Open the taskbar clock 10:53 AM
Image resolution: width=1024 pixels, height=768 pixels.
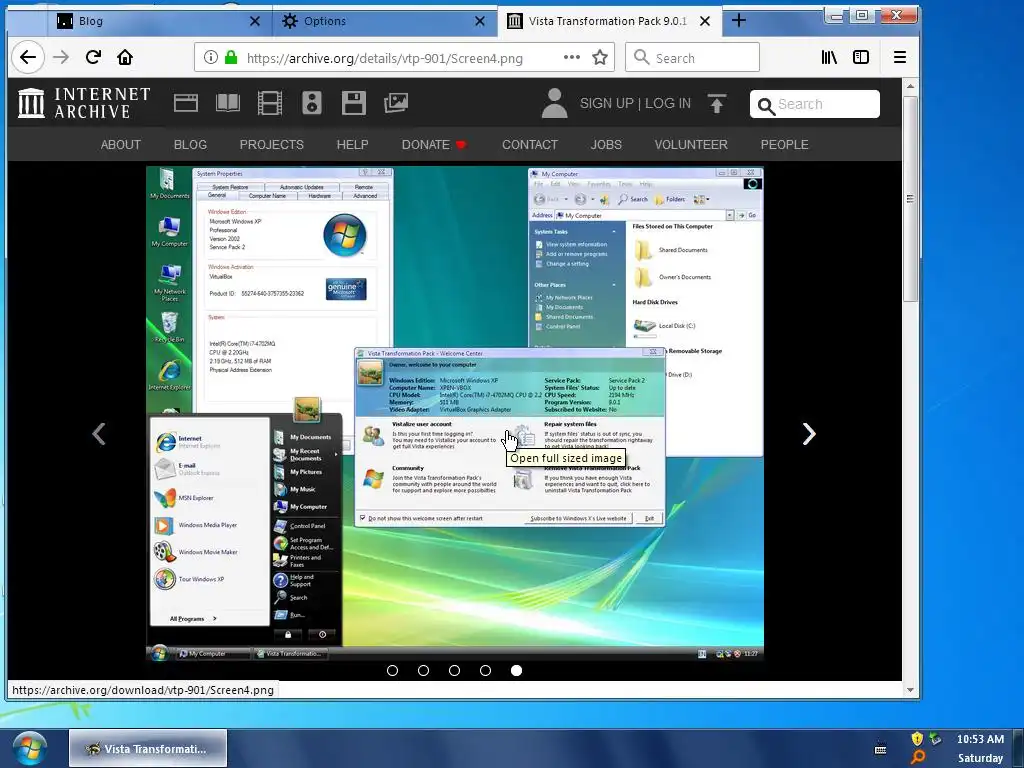[980, 739]
